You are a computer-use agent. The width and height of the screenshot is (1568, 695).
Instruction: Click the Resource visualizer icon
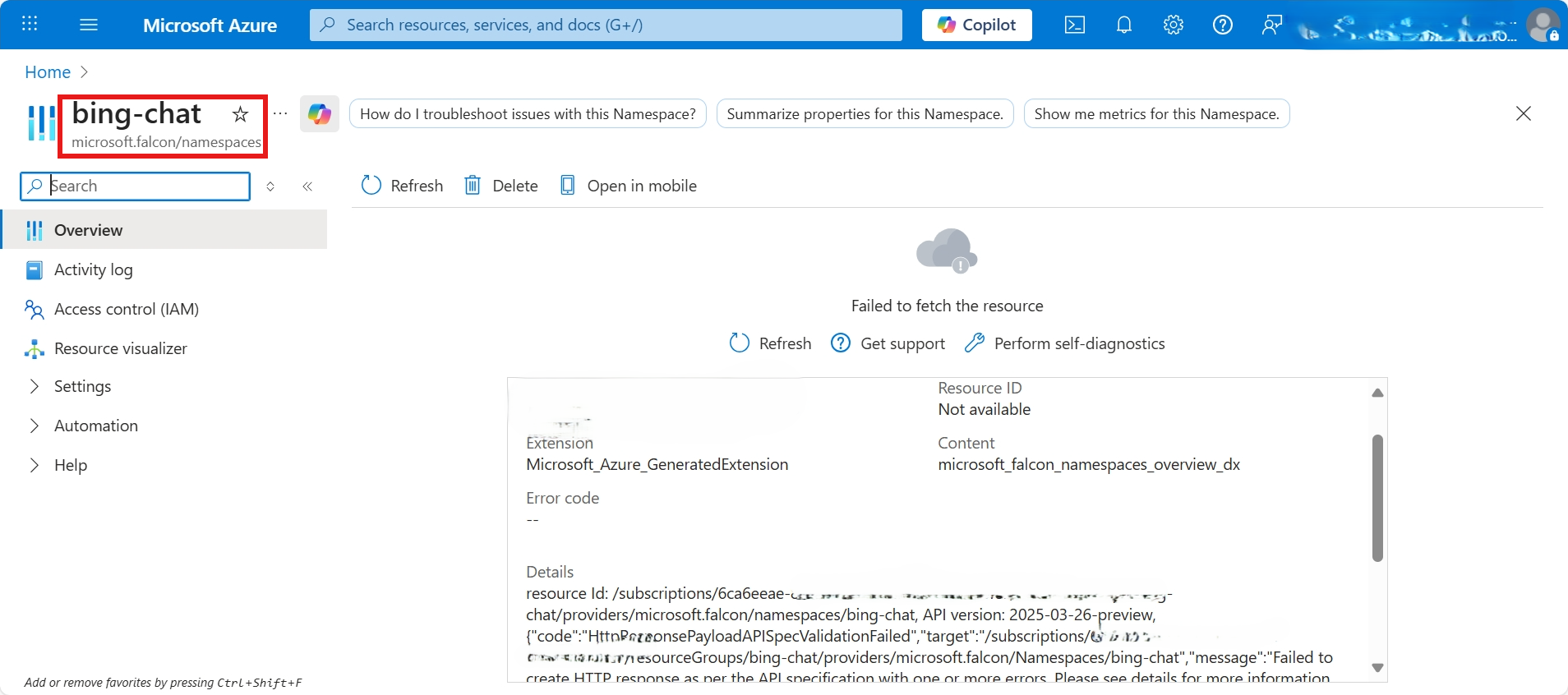pos(35,349)
